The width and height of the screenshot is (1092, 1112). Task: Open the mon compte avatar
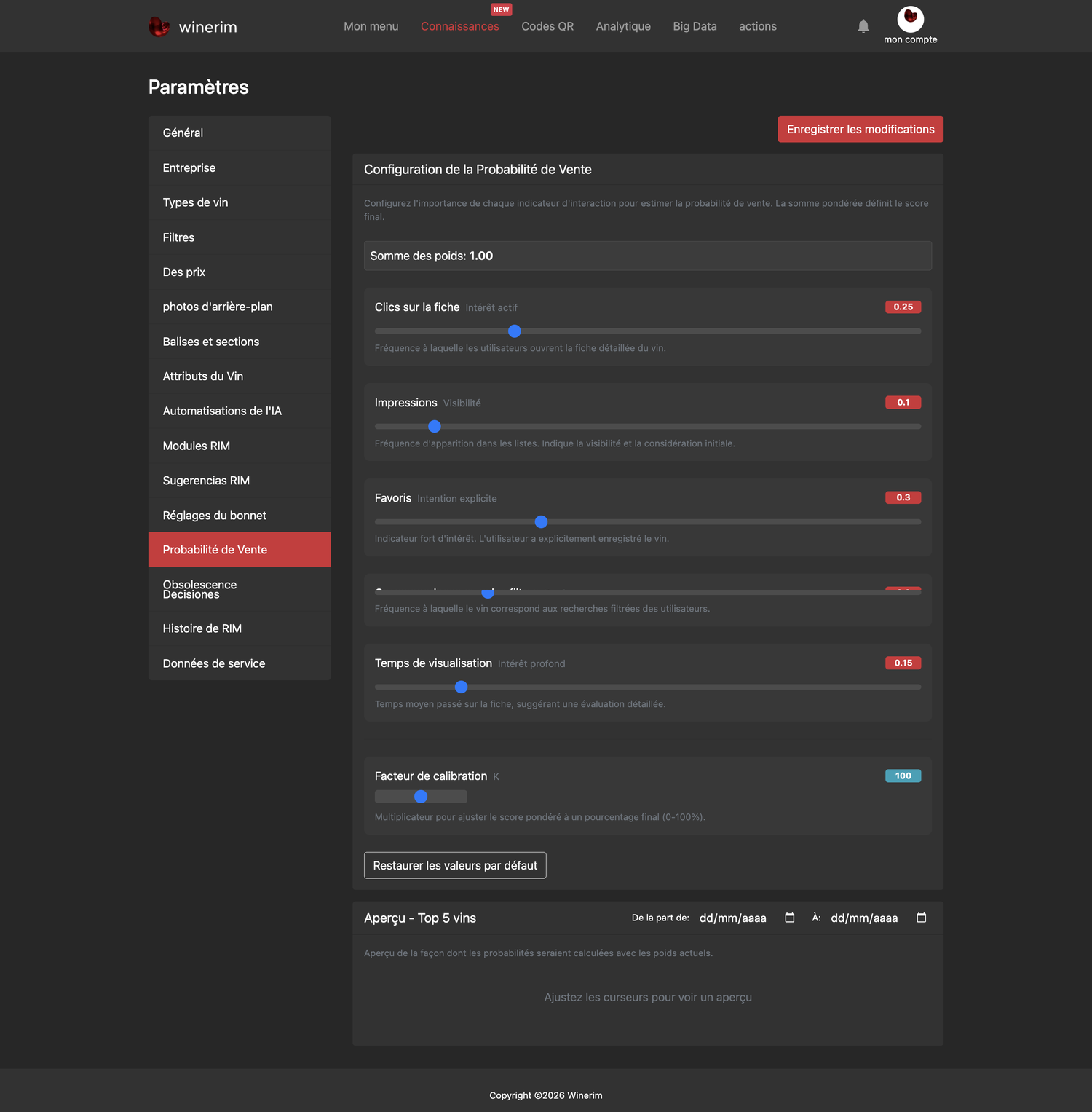(910, 19)
